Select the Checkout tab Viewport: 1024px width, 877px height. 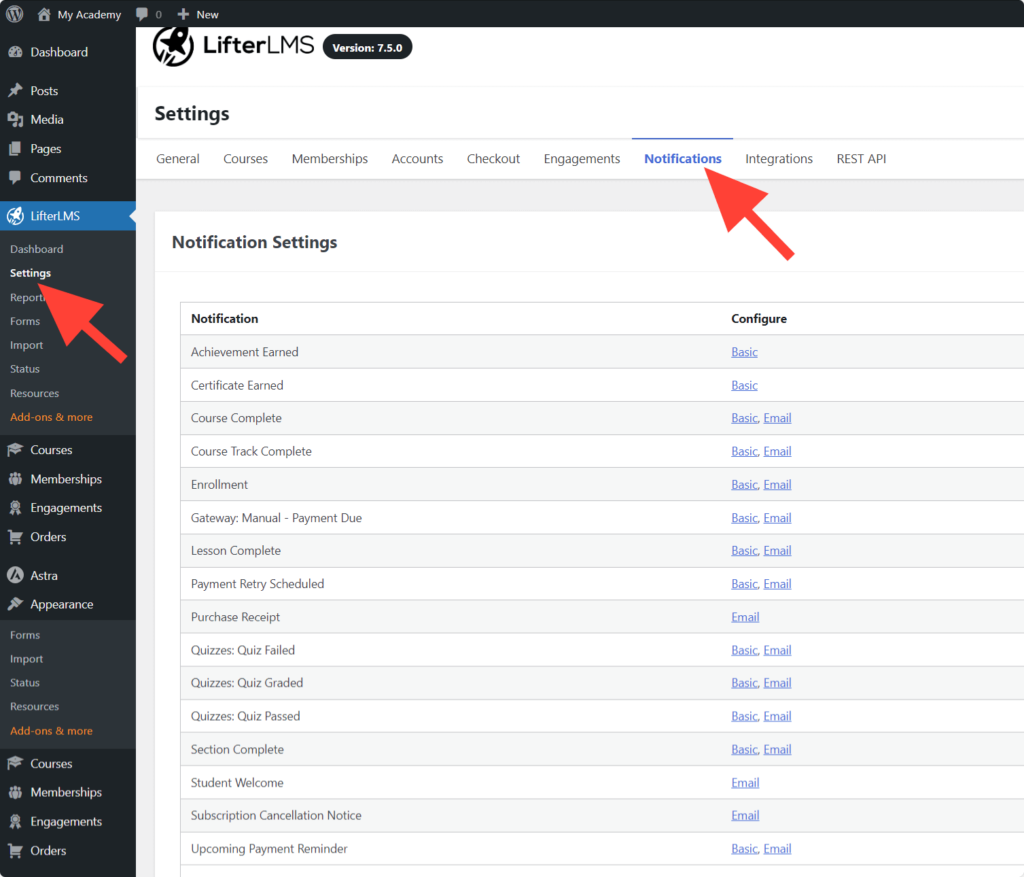[493, 158]
